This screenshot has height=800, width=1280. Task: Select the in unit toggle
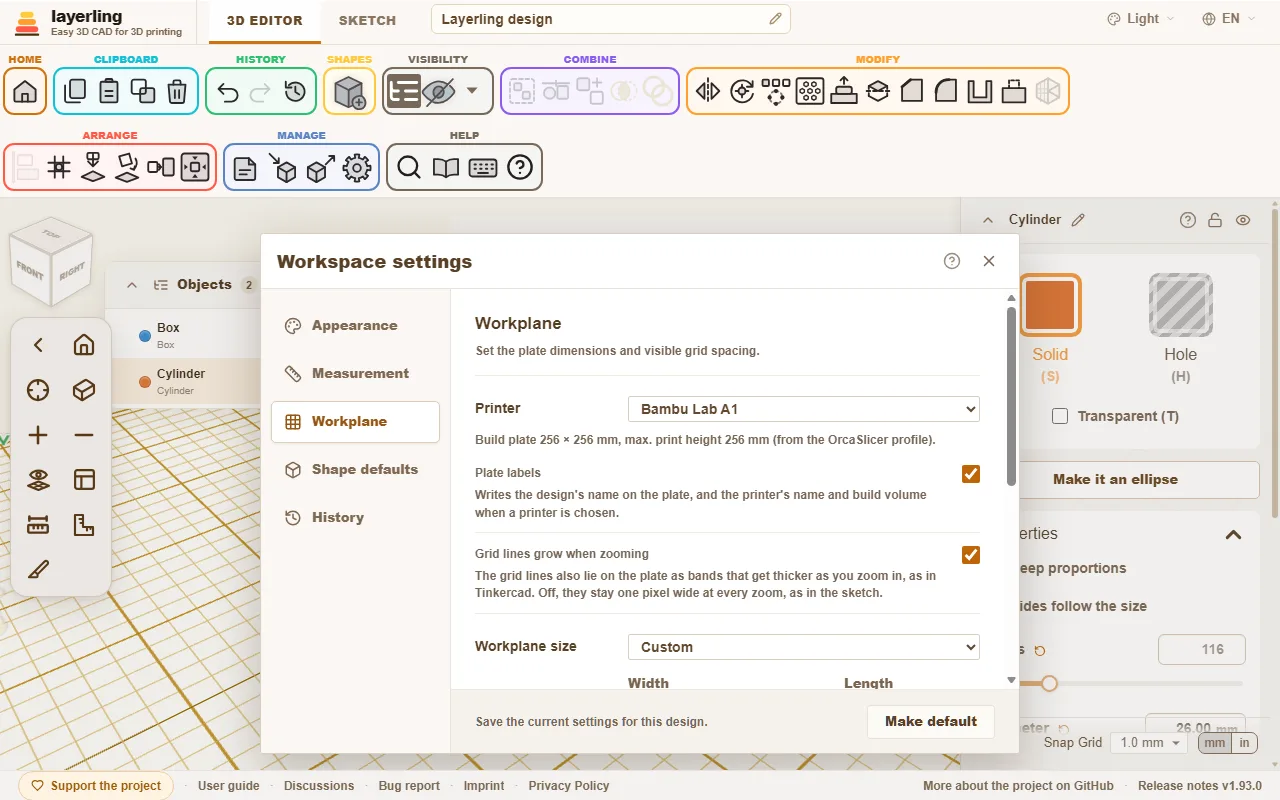1244,743
